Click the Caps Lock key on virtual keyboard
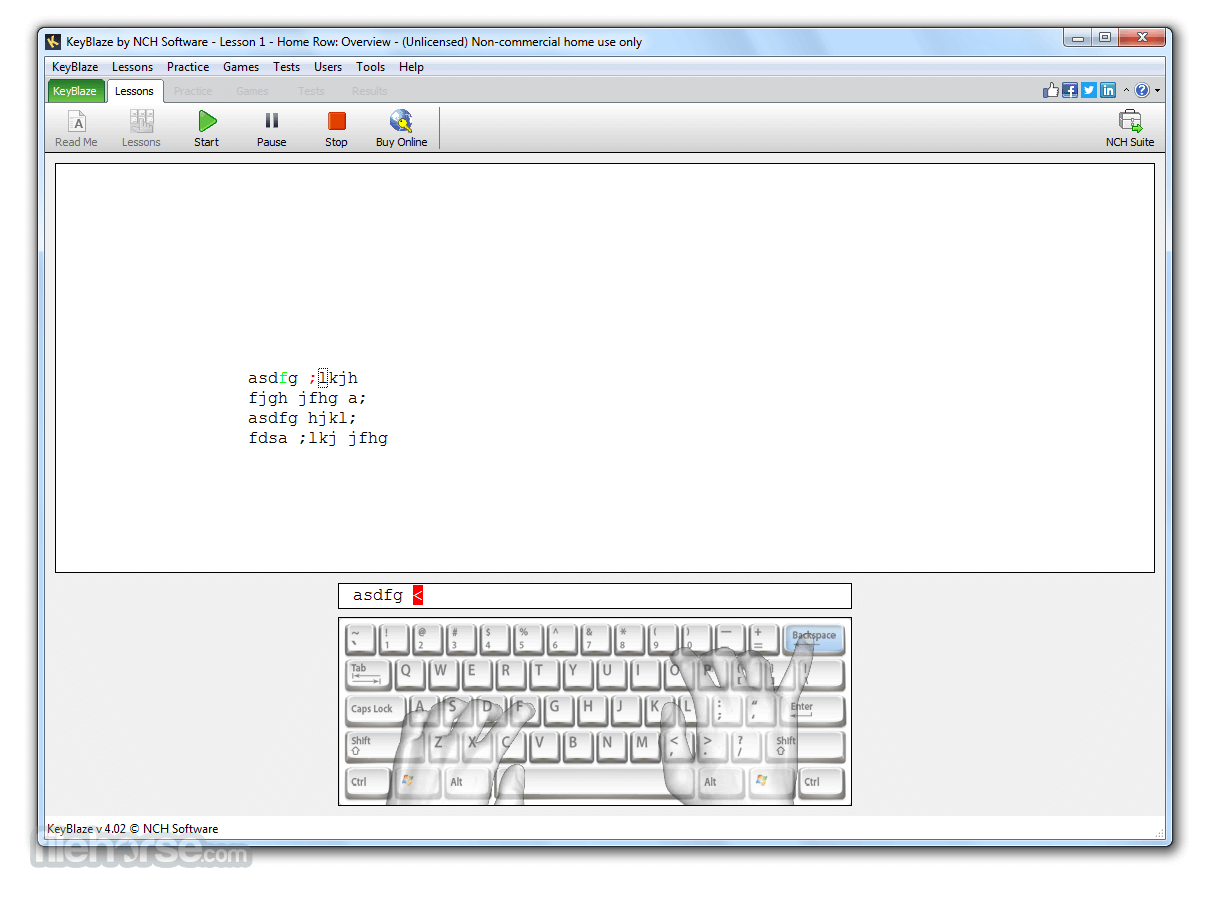Viewport: 1212px width, 898px height. point(372,711)
